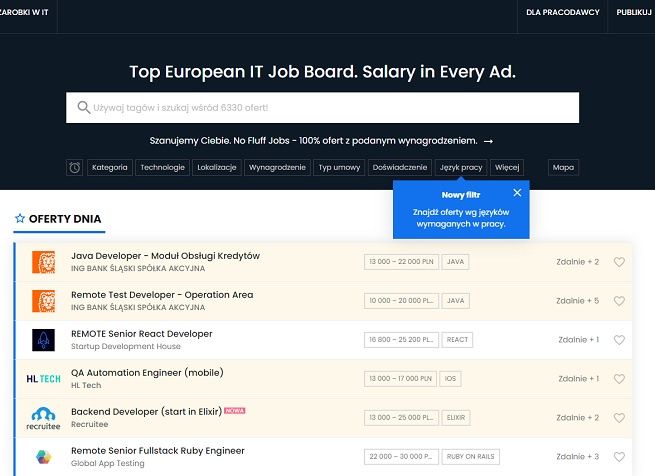The image size is (655, 476).
Task: Open the Język pracy filter dropdown
Action: [461, 168]
